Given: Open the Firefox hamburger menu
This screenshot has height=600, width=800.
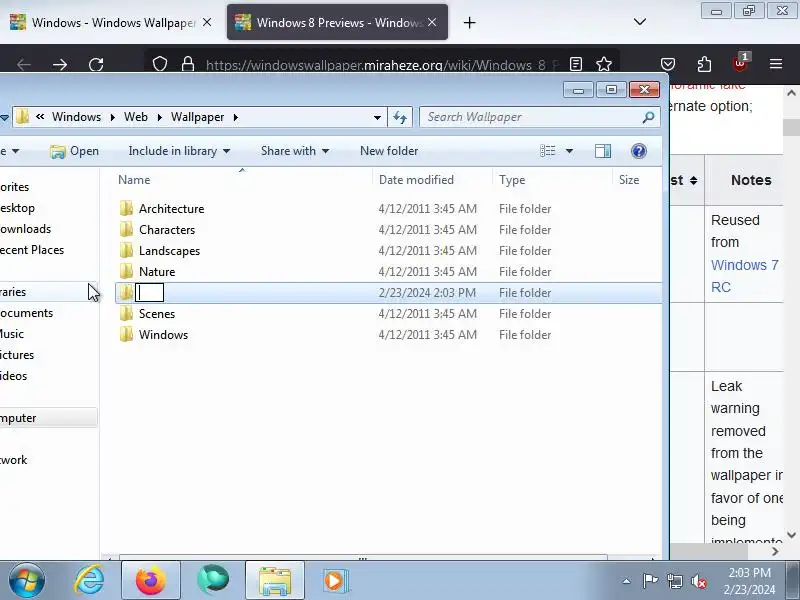Looking at the screenshot, I should click(776, 64).
